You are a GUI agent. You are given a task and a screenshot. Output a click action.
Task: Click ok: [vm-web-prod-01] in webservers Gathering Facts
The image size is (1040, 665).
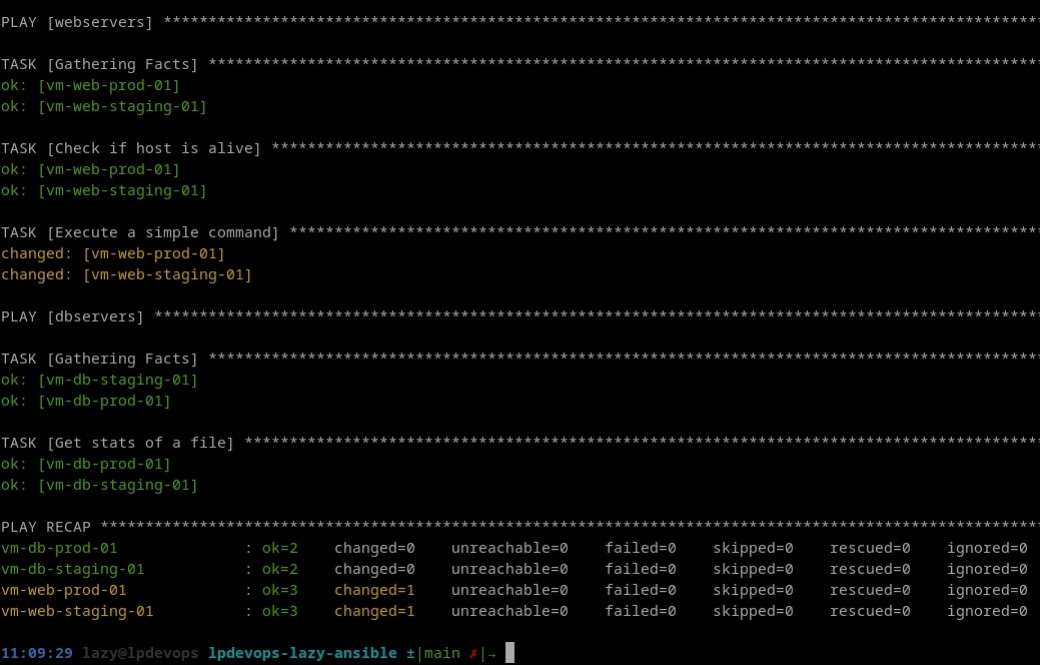coord(90,86)
